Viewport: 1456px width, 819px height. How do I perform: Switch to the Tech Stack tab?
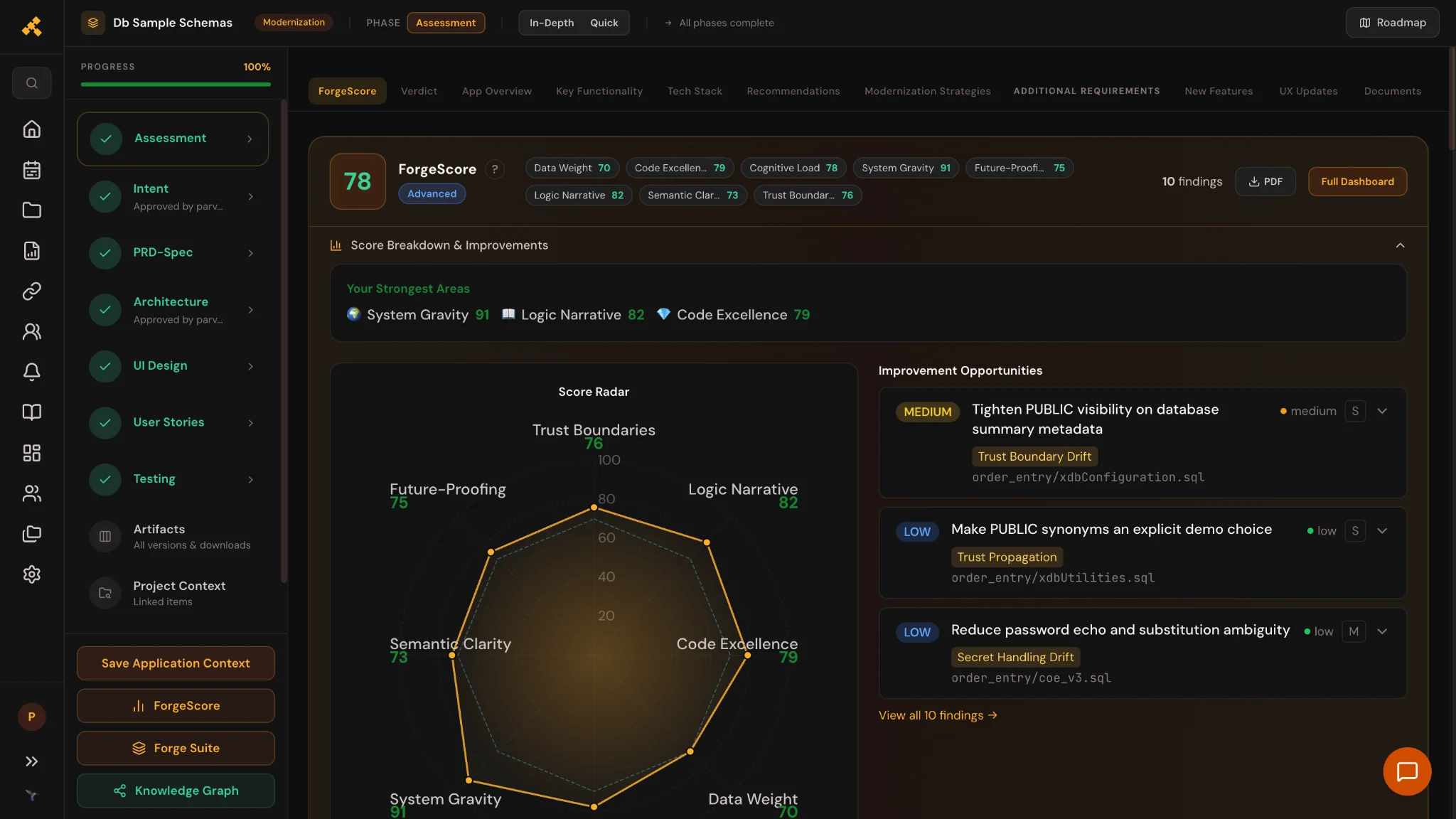point(695,91)
